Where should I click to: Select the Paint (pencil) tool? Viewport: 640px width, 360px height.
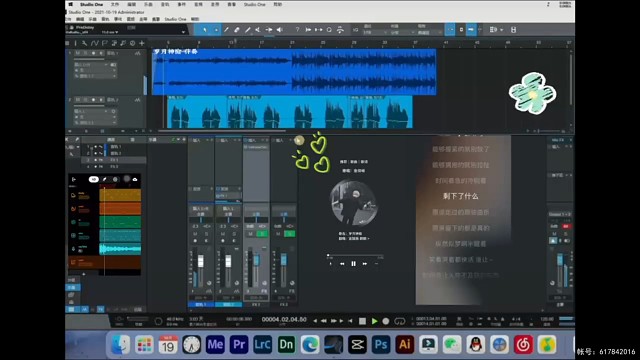(226, 30)
